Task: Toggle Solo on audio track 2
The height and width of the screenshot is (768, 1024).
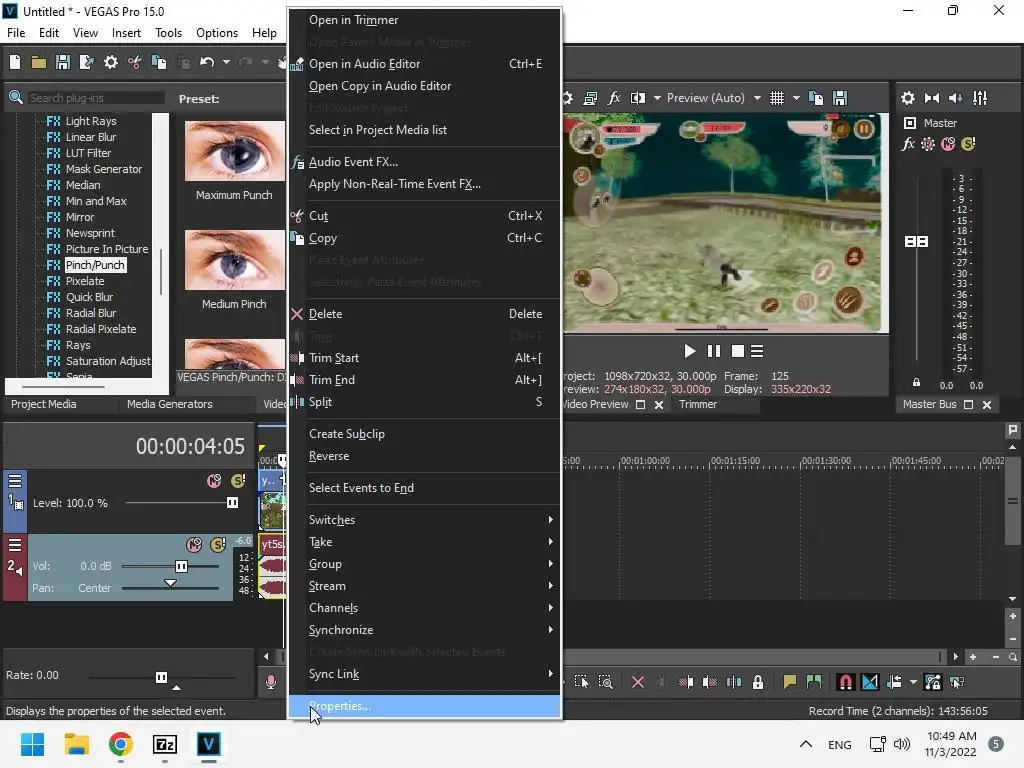Action: coord(218,544)
